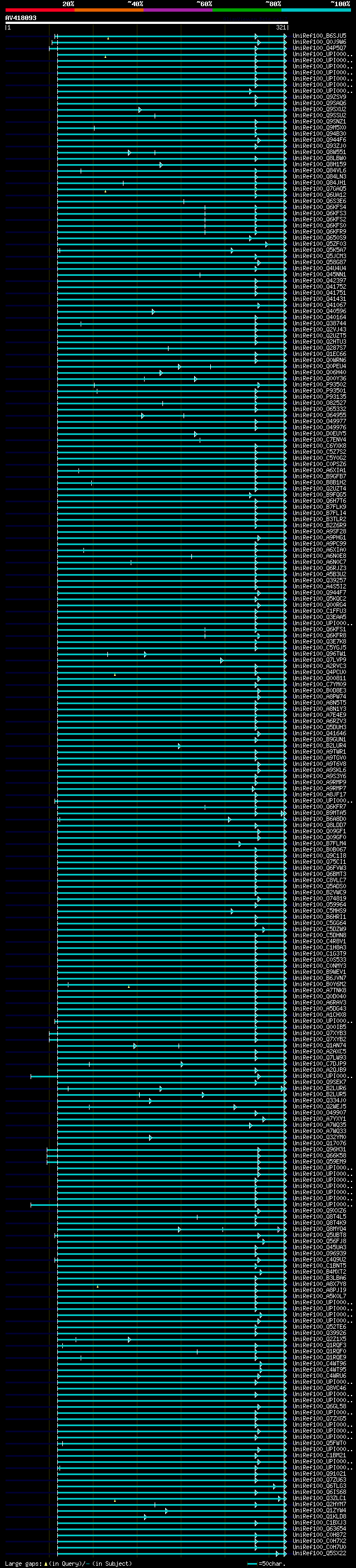Click the purple ~60% identity color segment
The image size is (356, 1568).
pos(177,10)
